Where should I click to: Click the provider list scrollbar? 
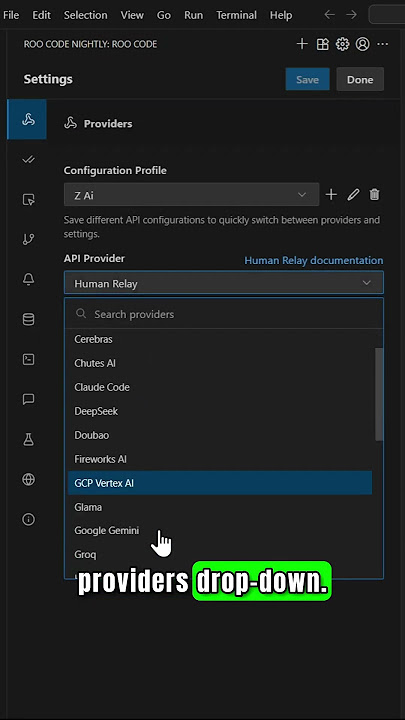[x=379, y=394]
